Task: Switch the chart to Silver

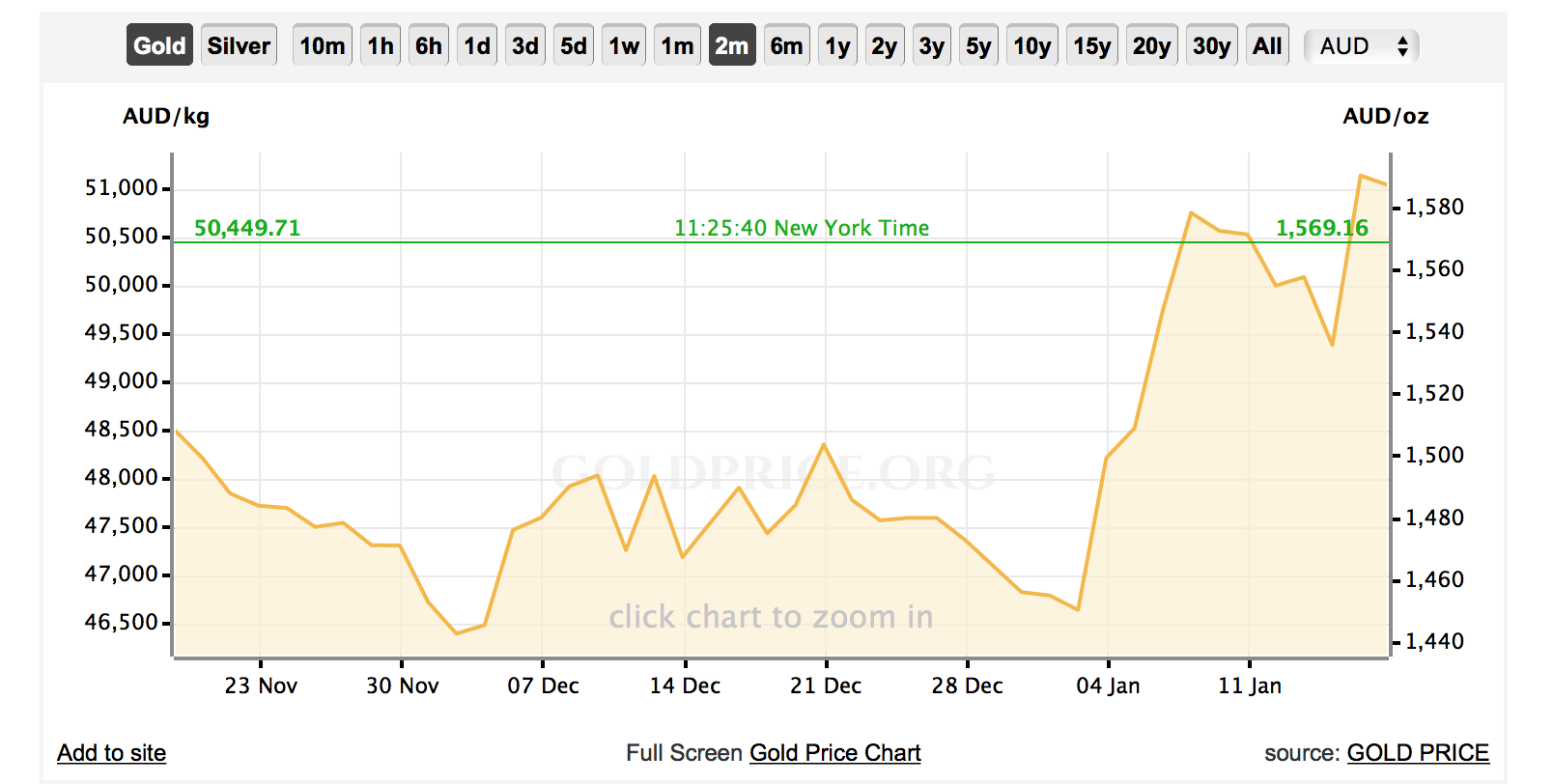Action: coord(239,45)
